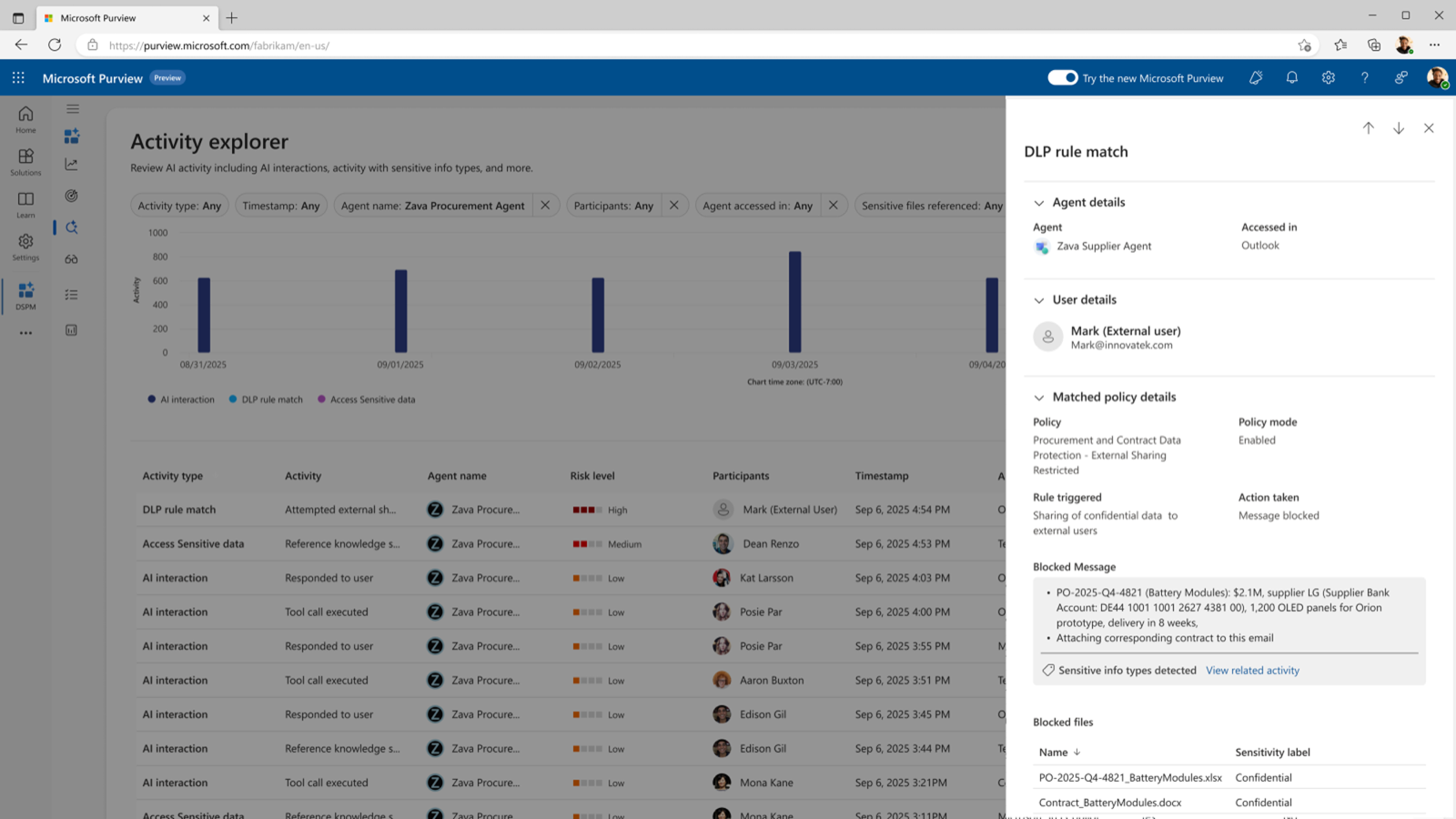The height and width of the screenshot is (819, 1456).
Task: Open help question mark in header
Action: pos(1365,78)
